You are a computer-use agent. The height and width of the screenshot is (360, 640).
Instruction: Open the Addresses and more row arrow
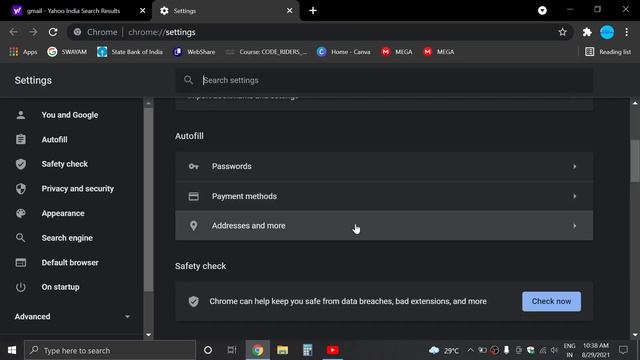coord(575,226)
